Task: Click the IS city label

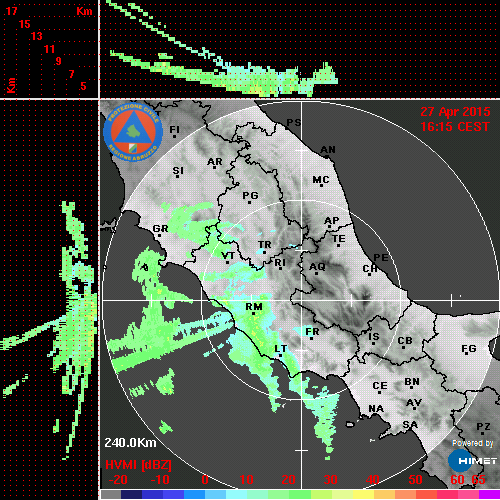Action: (374, 337)
